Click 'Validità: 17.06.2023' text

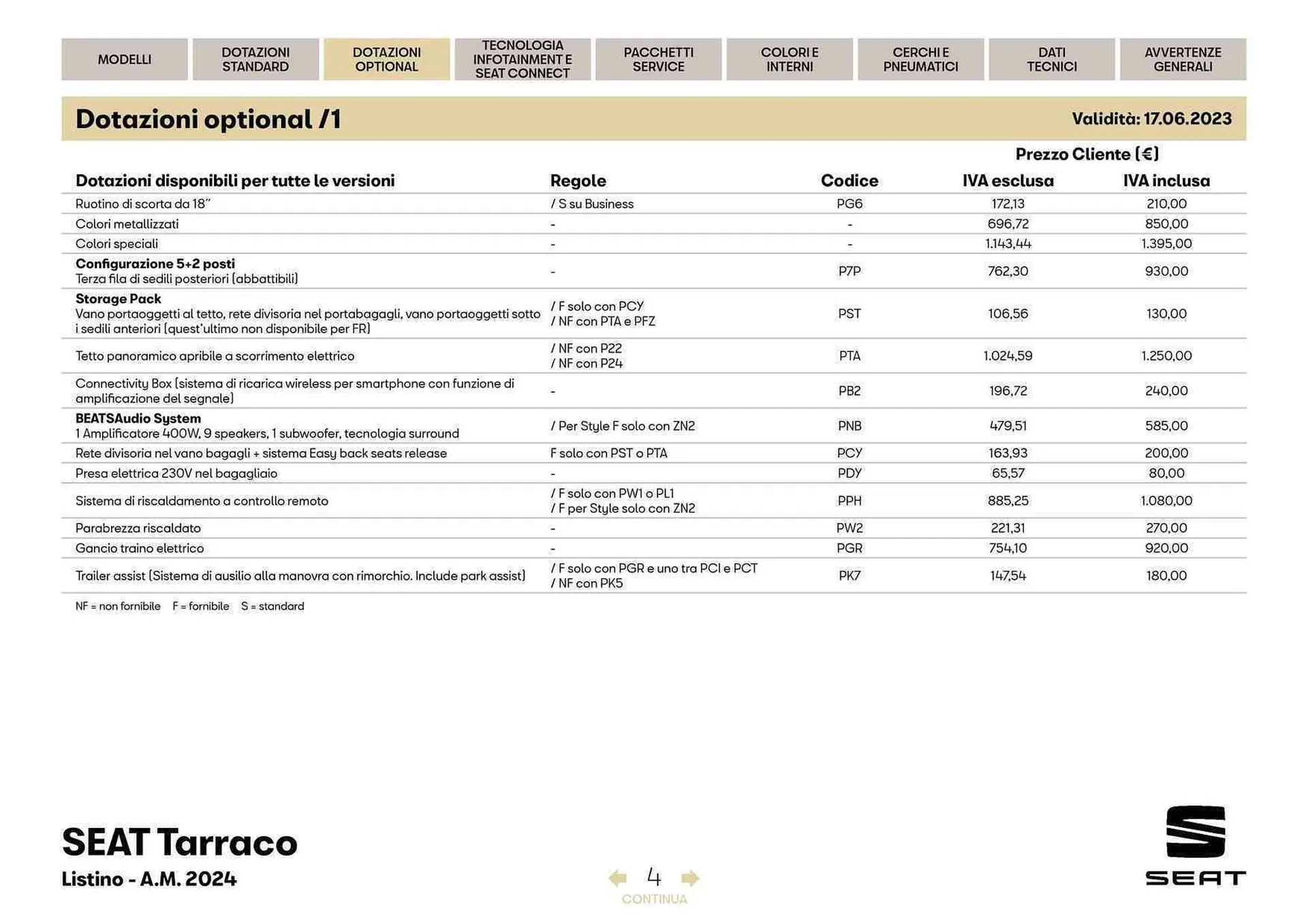pos(1151,118)
